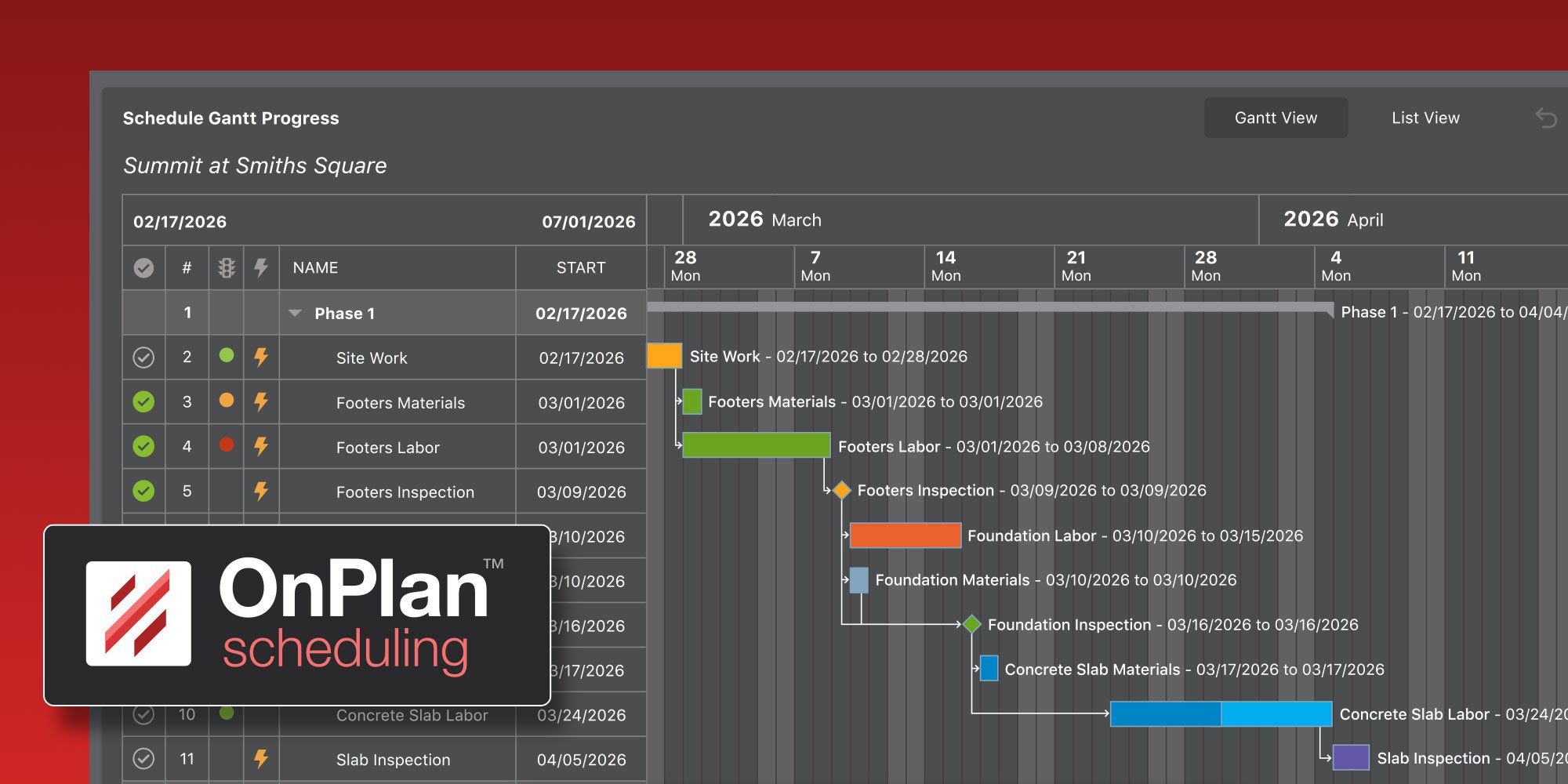The height and width of the screenshot is (784, 1568).
Task: Click the green status dot on Footers Labor row
Action: (x=227, y=446)
